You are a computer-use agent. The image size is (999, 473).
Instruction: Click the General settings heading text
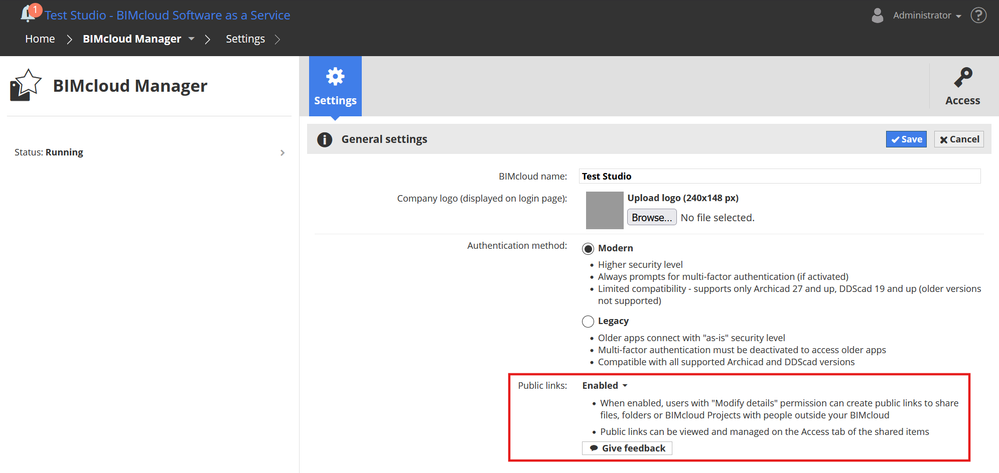(x=384, y=139)
